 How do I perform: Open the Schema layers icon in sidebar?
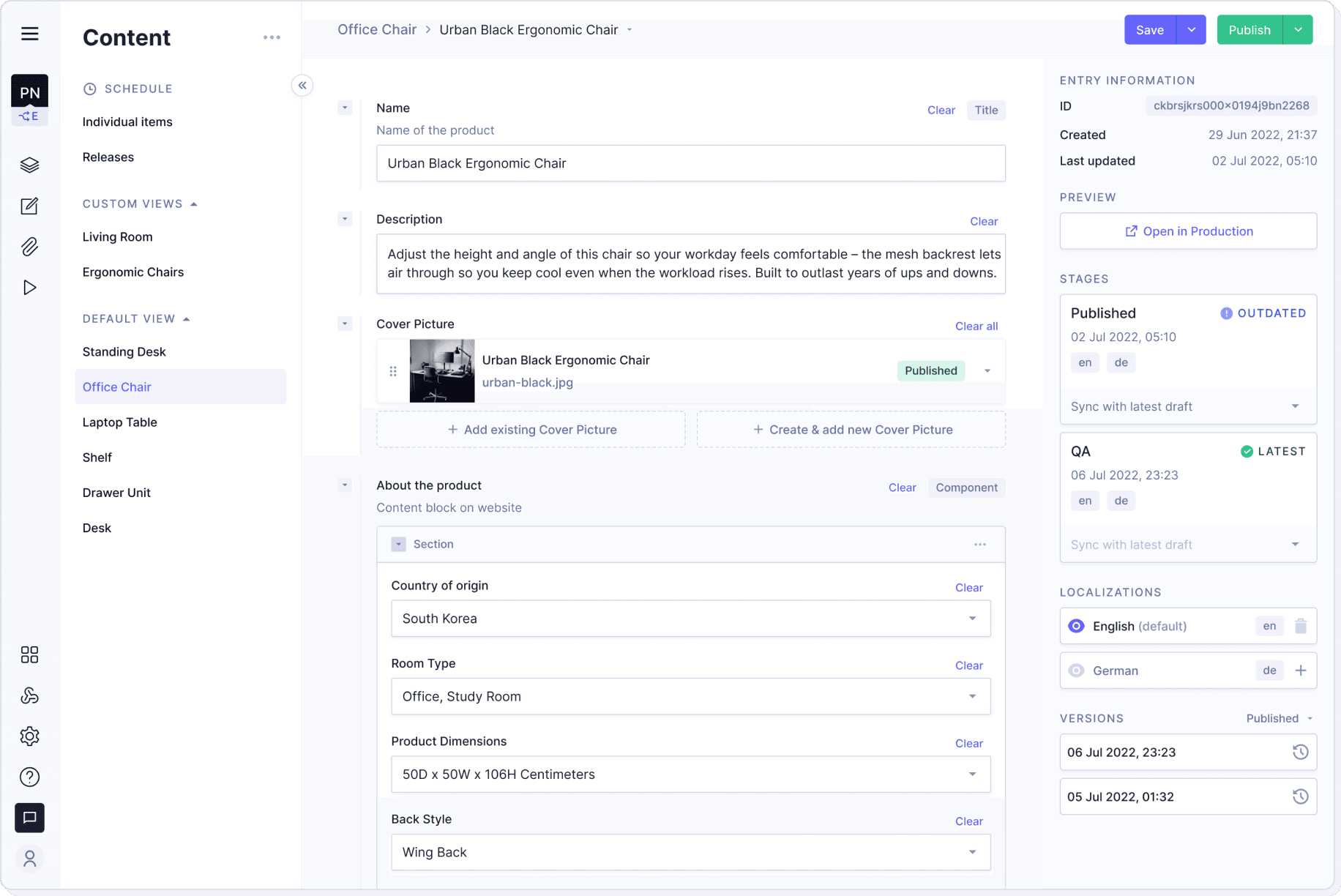[x=29, y=165]
